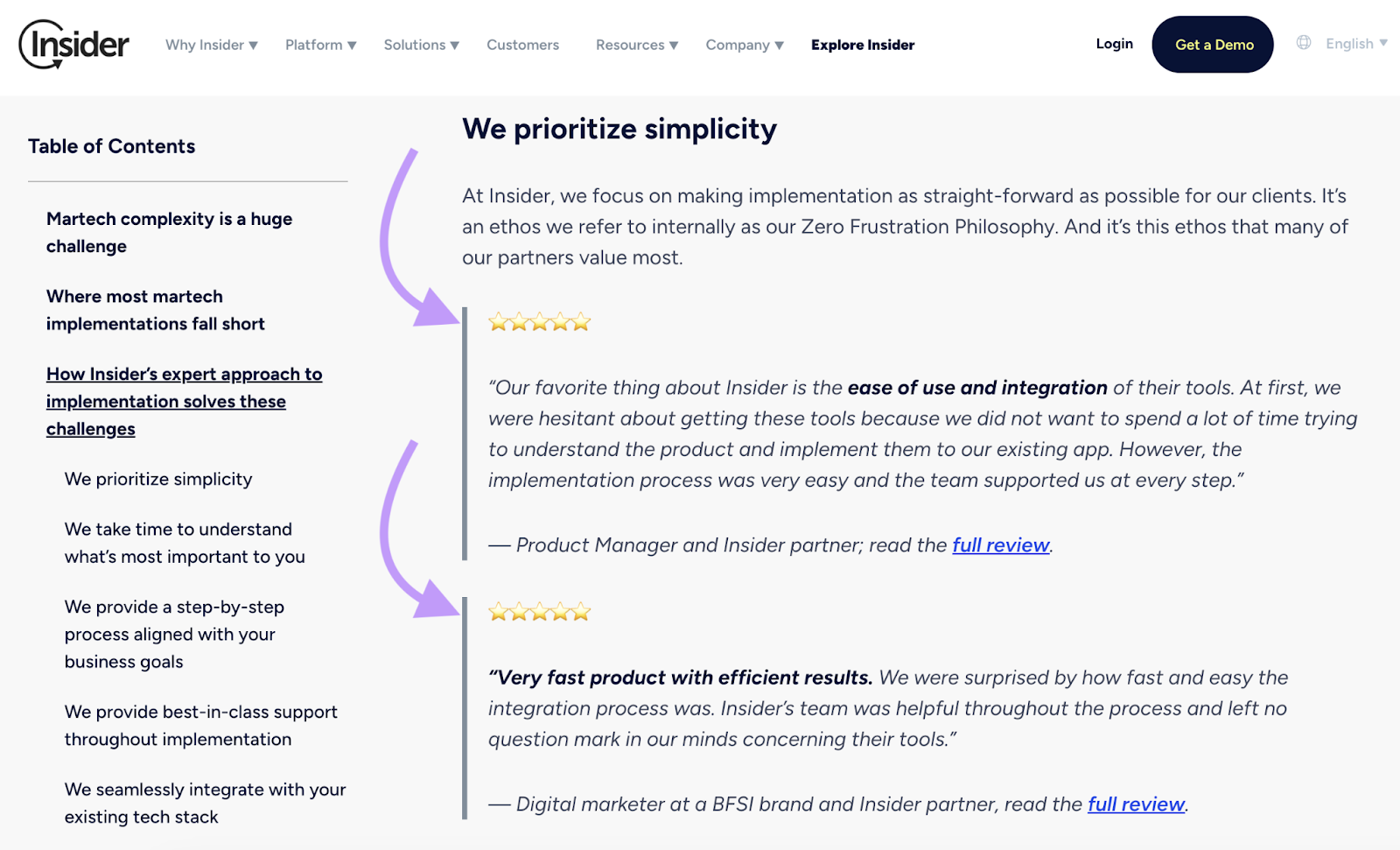
Task: Select 'We prioritize simplicity' in the table of contents
Action: (157, 479)
